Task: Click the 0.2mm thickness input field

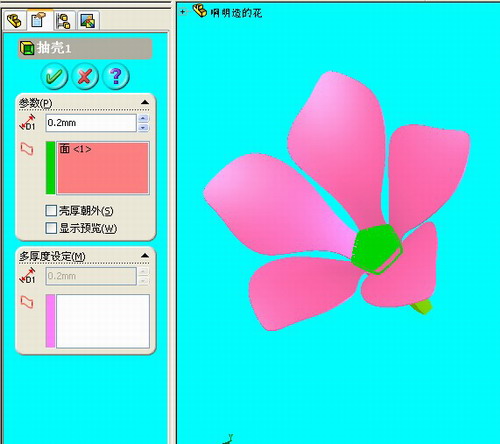Action: pyautogui.click(x=91, y=123)
